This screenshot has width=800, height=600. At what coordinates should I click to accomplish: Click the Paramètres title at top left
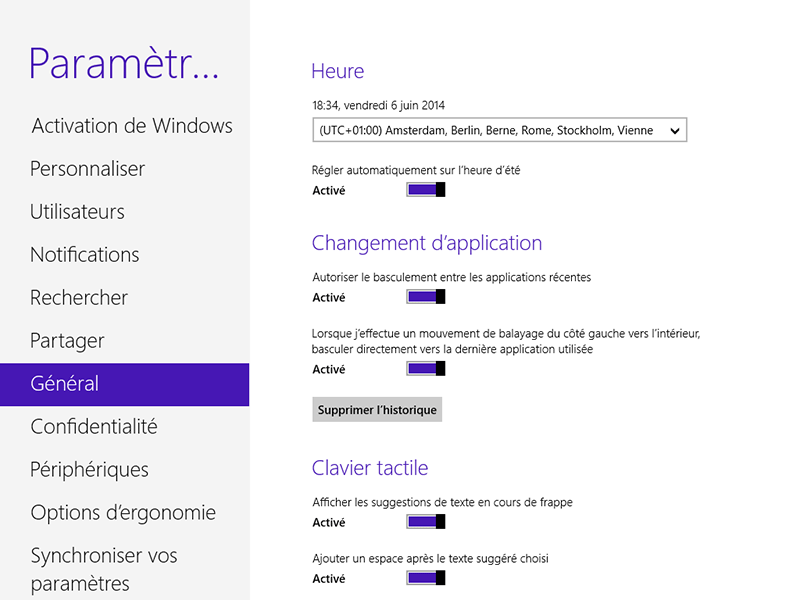point(124,62)
